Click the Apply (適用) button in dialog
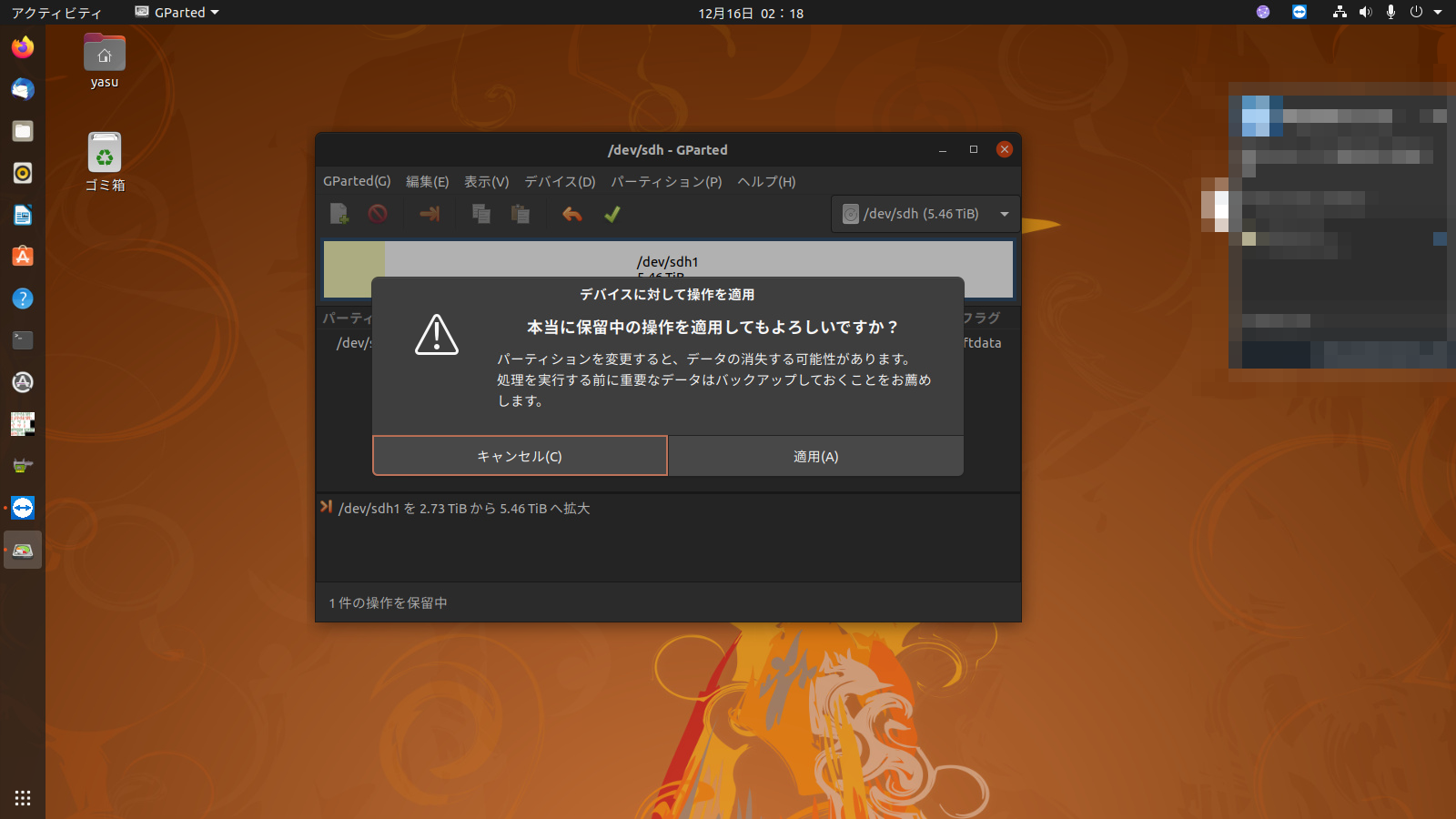 click(x=815, y=456)
